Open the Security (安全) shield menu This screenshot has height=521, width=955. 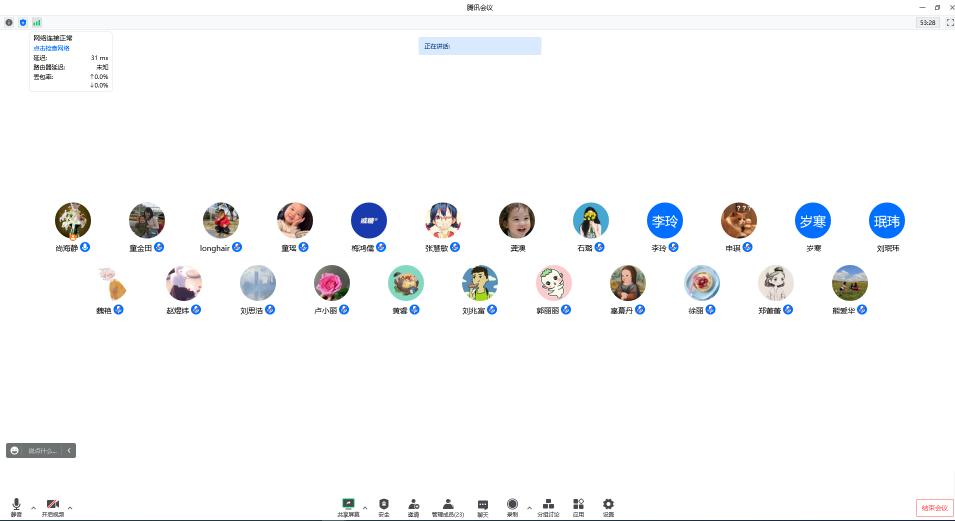click(x=384, y=507)
